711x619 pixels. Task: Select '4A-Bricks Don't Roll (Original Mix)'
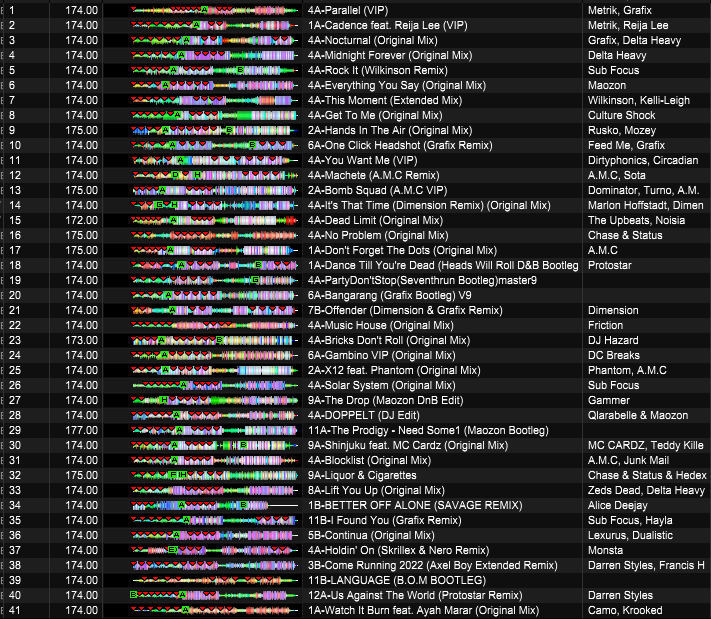[x=389, y=340]
